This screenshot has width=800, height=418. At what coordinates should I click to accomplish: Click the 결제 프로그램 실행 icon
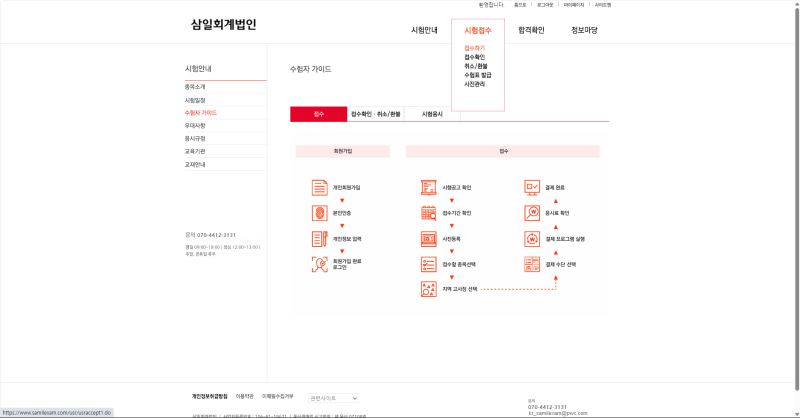tap(532, 239)
